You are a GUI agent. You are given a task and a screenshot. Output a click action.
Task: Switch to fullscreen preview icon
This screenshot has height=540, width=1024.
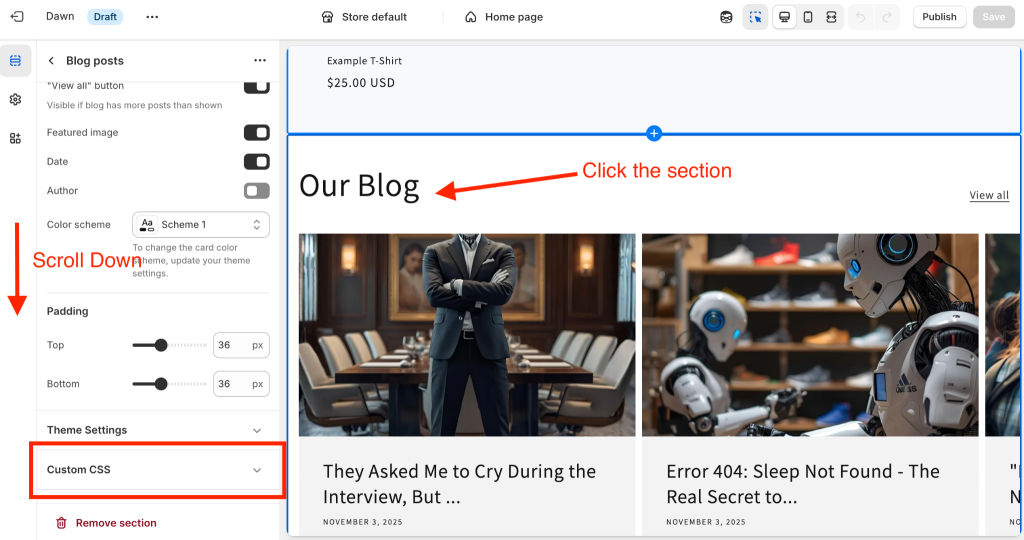pyautogui.click(x=831, y=17)
